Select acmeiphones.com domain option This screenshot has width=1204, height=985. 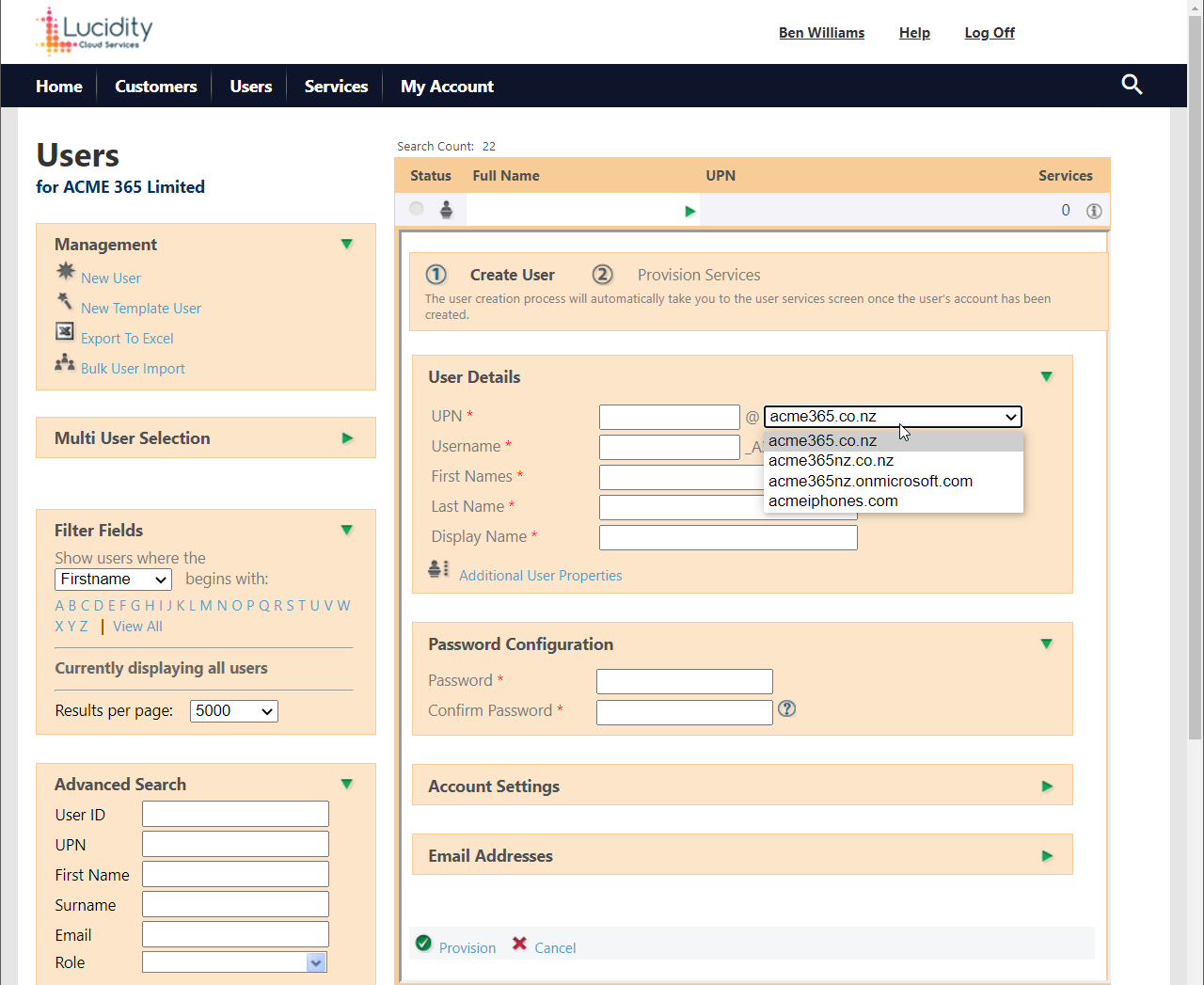[x=894, y=501]
